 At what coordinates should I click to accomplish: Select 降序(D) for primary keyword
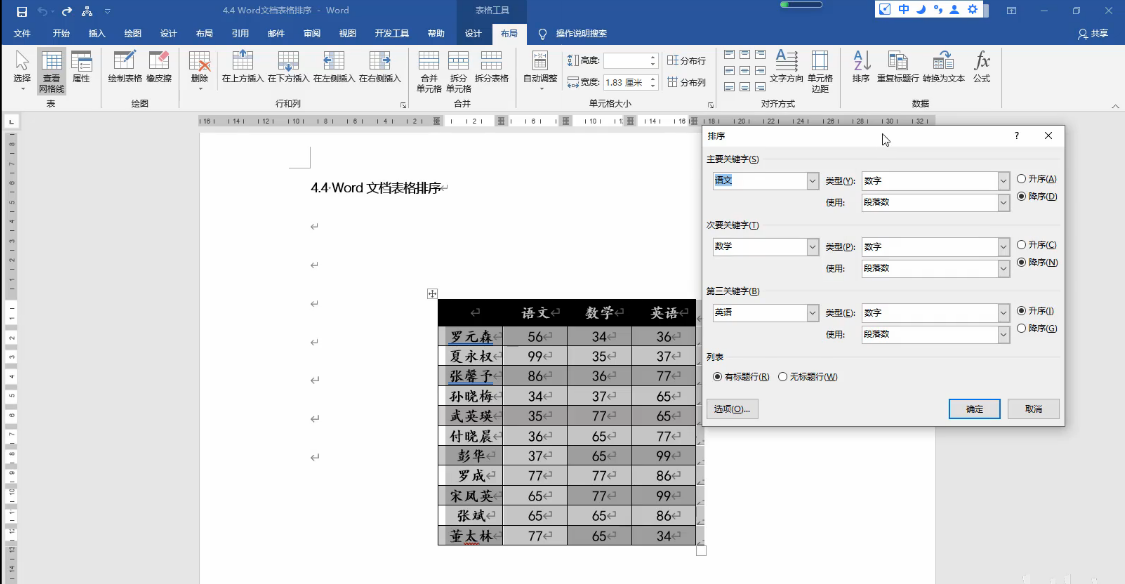(1037, 196)
